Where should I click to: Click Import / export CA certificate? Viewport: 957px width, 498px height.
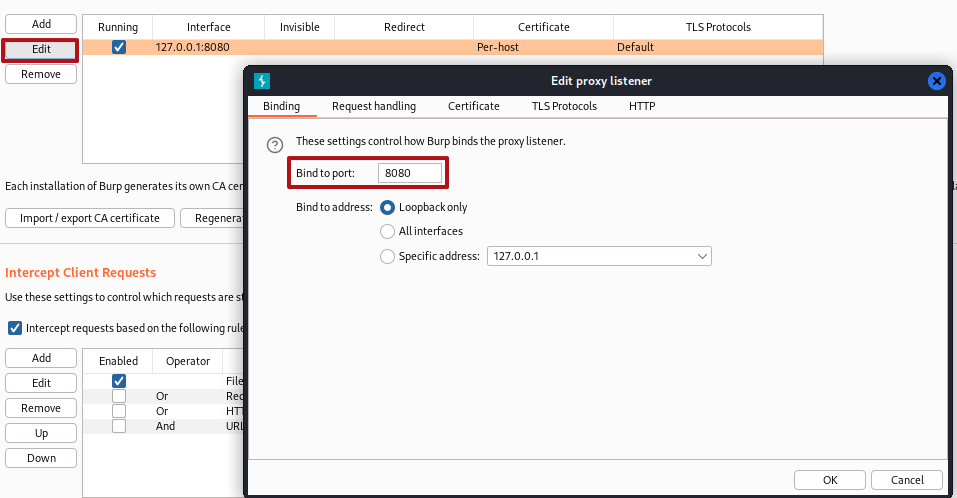pos(90,218)
